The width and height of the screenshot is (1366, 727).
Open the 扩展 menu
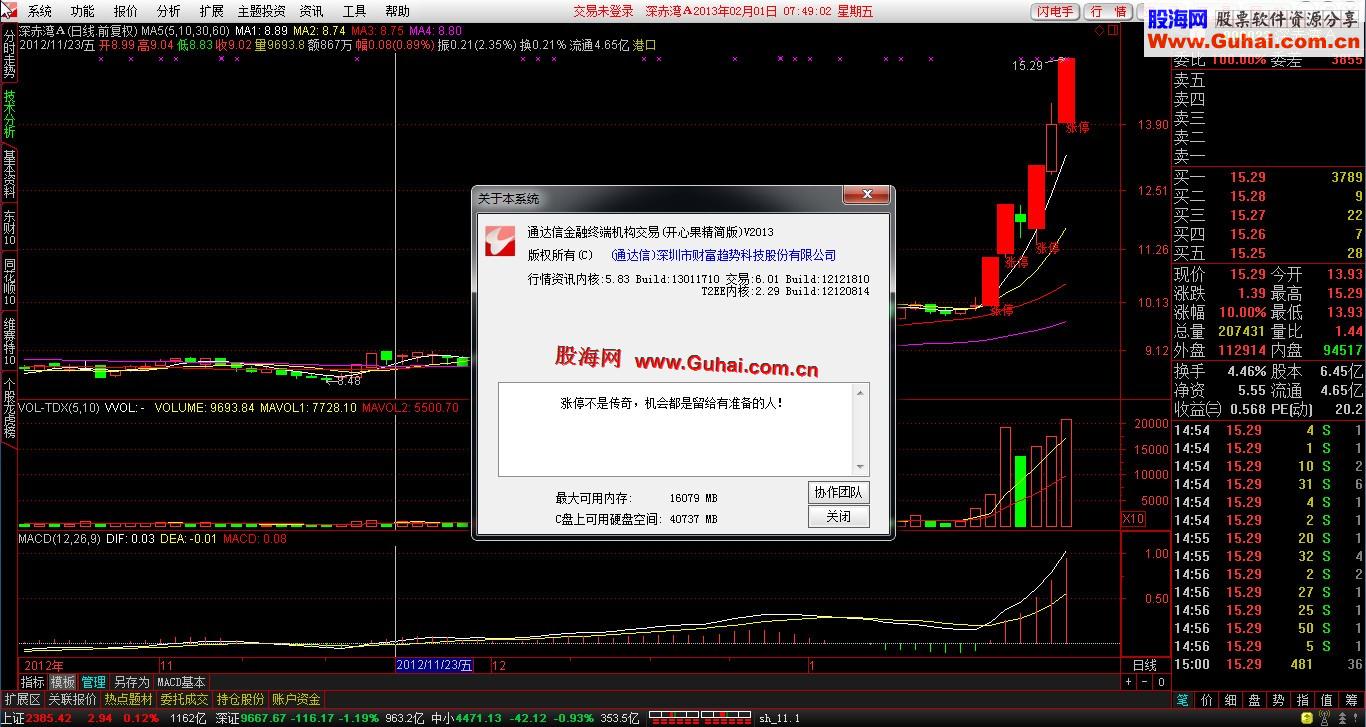(x=211, y=11)
